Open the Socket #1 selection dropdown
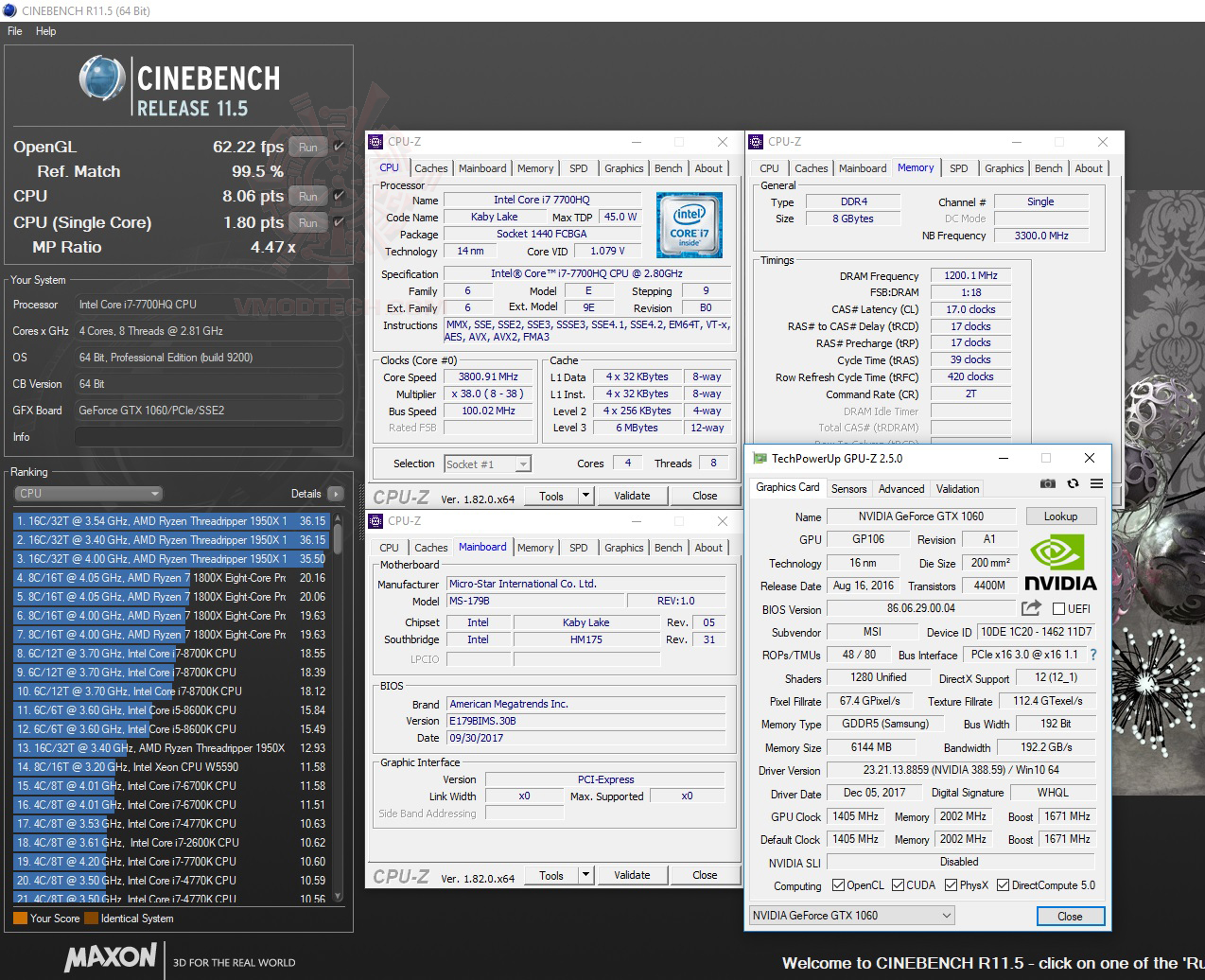 point(487,464)
